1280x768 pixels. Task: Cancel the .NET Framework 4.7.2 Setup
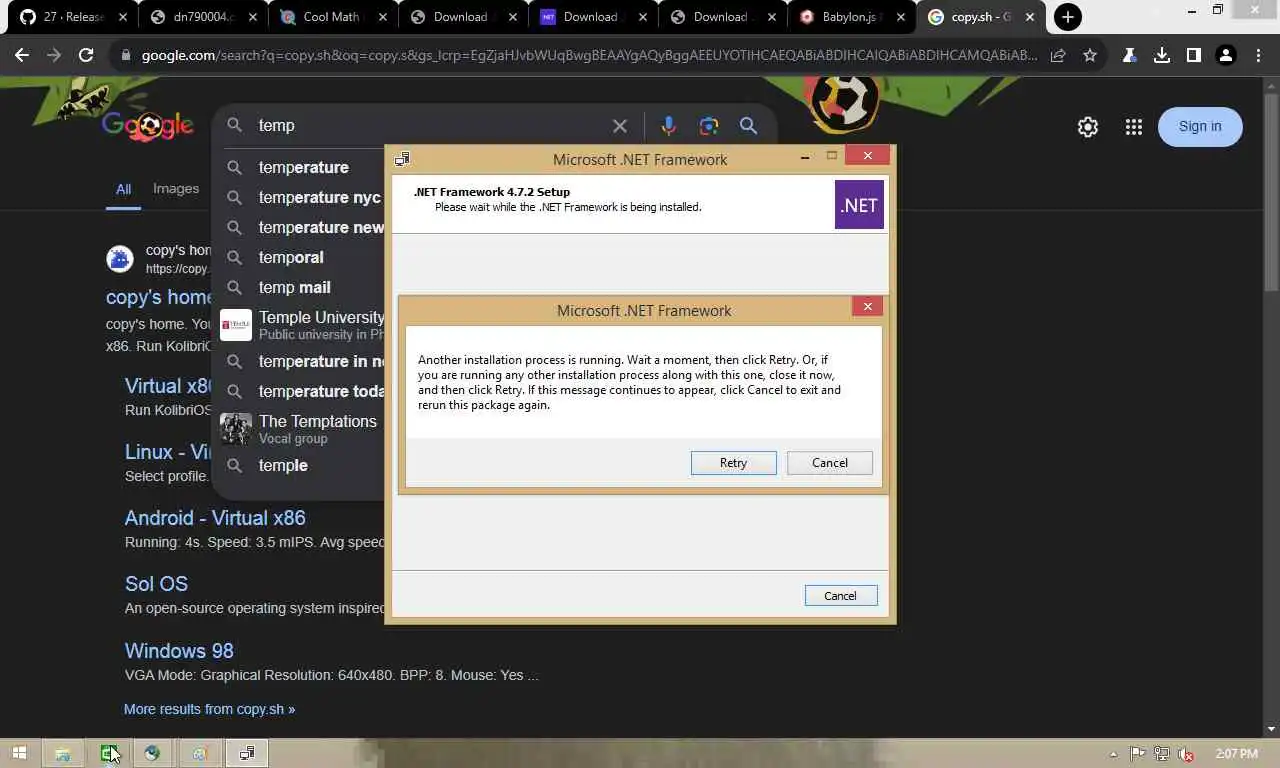(840, 596)
